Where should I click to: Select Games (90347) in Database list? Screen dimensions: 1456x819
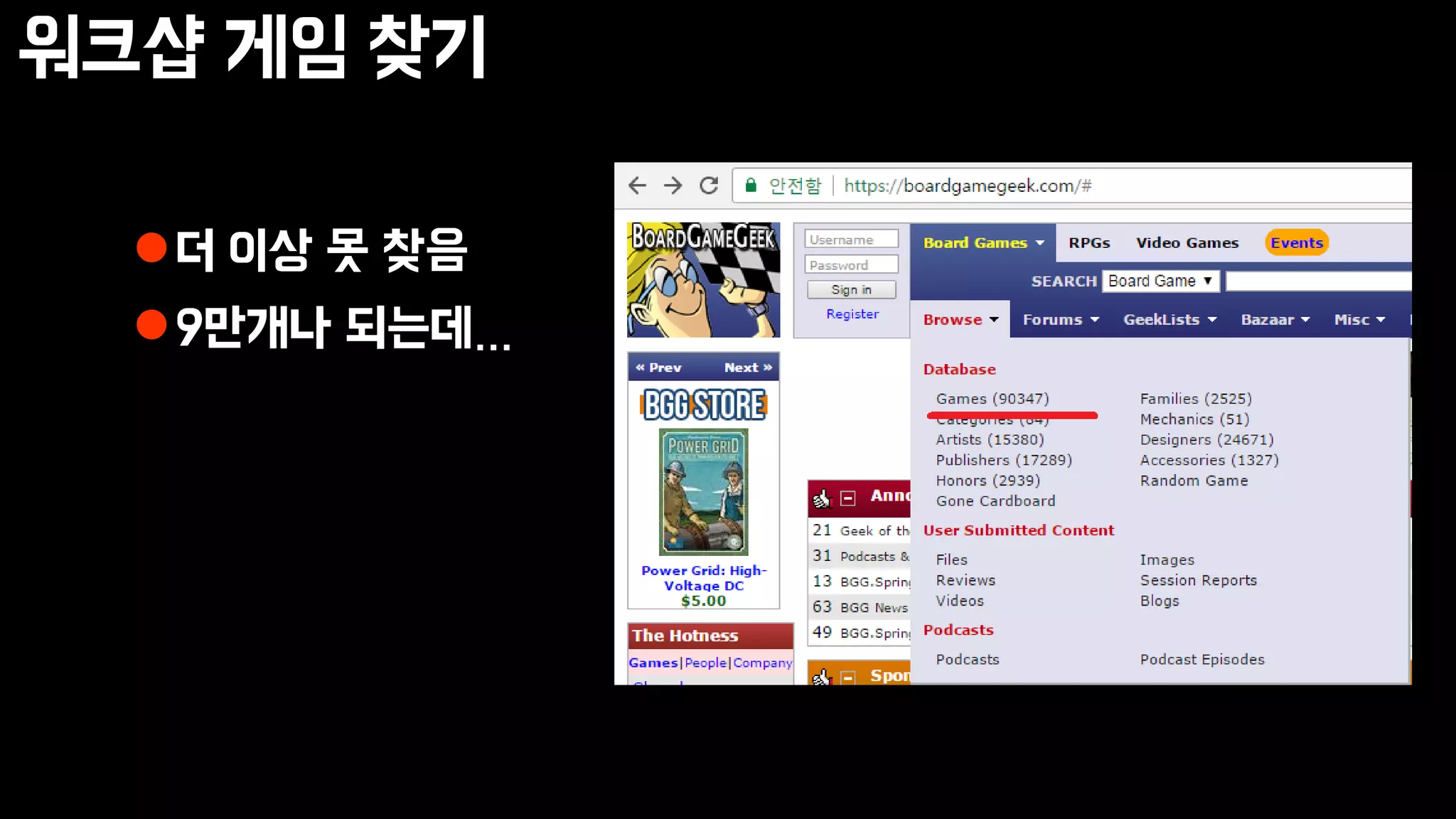pyautogui.click(x=992, y=399)
